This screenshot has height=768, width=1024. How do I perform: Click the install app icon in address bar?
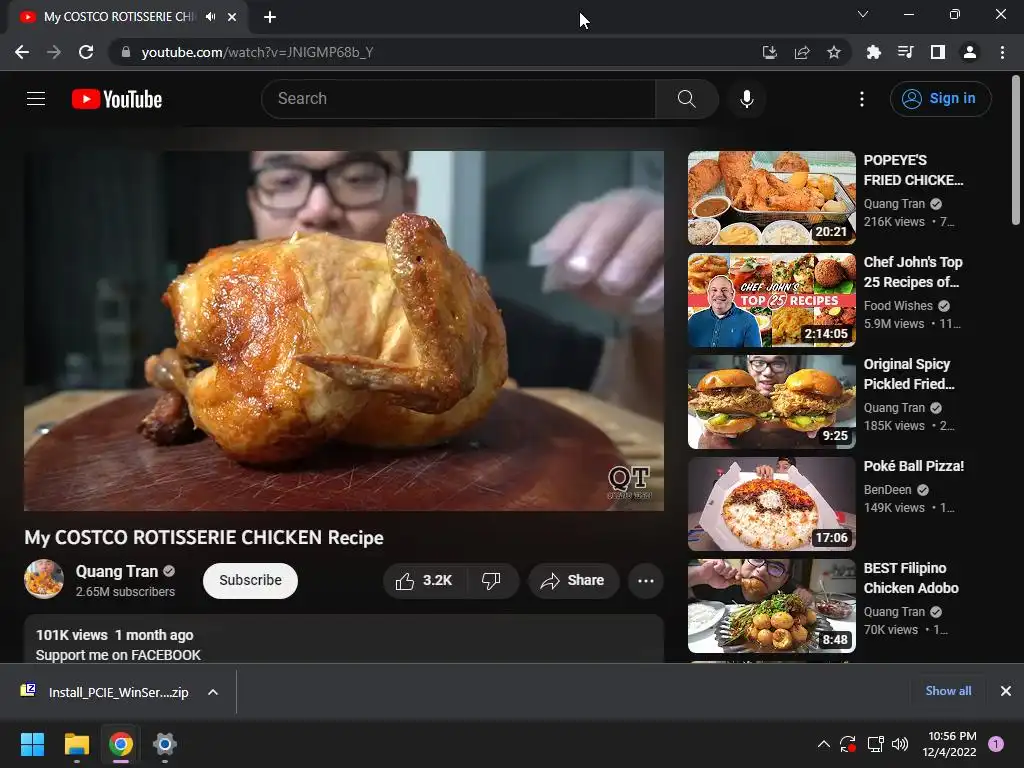click(x=770, y=52)
